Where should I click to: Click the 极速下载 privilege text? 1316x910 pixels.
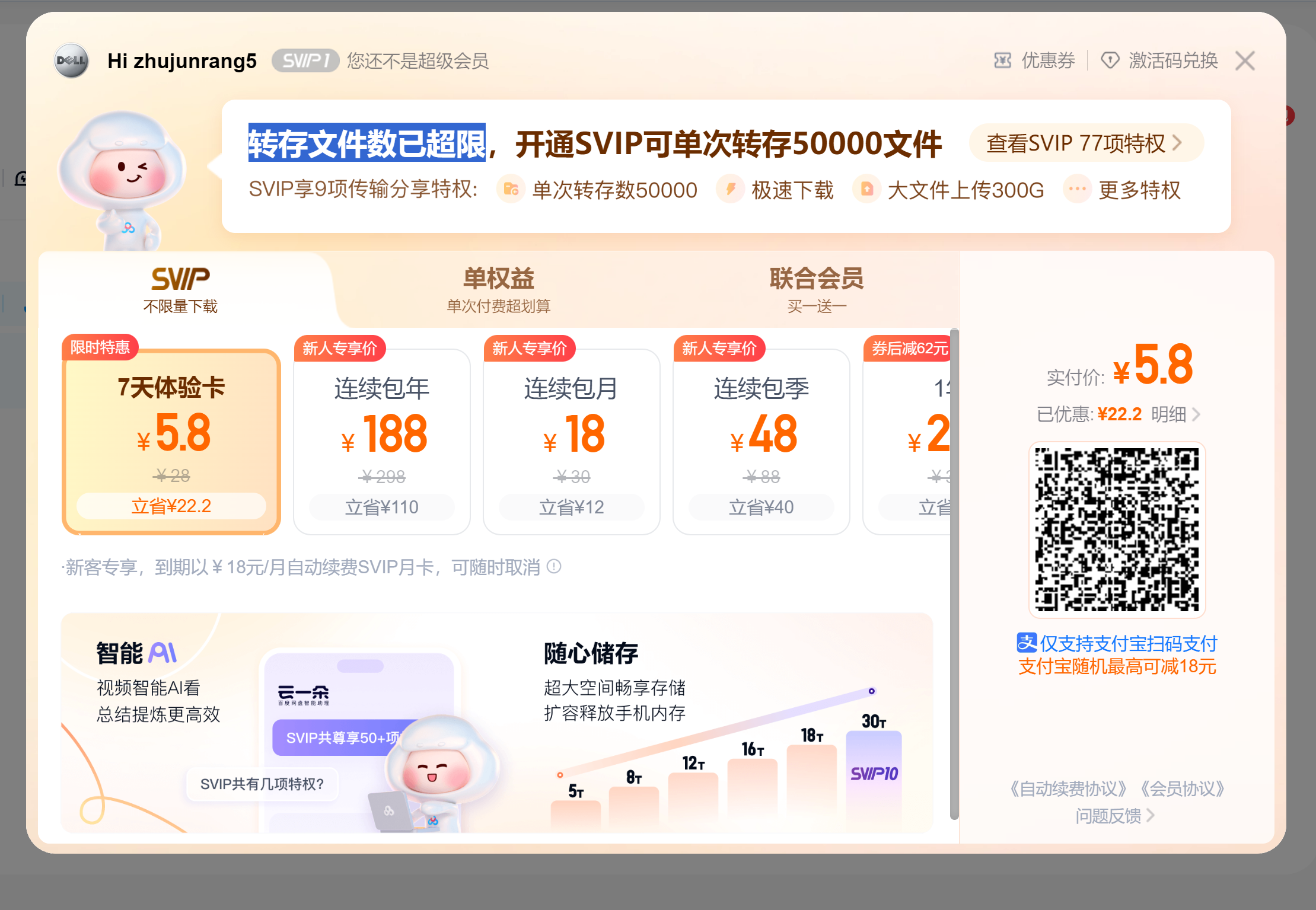792,190
